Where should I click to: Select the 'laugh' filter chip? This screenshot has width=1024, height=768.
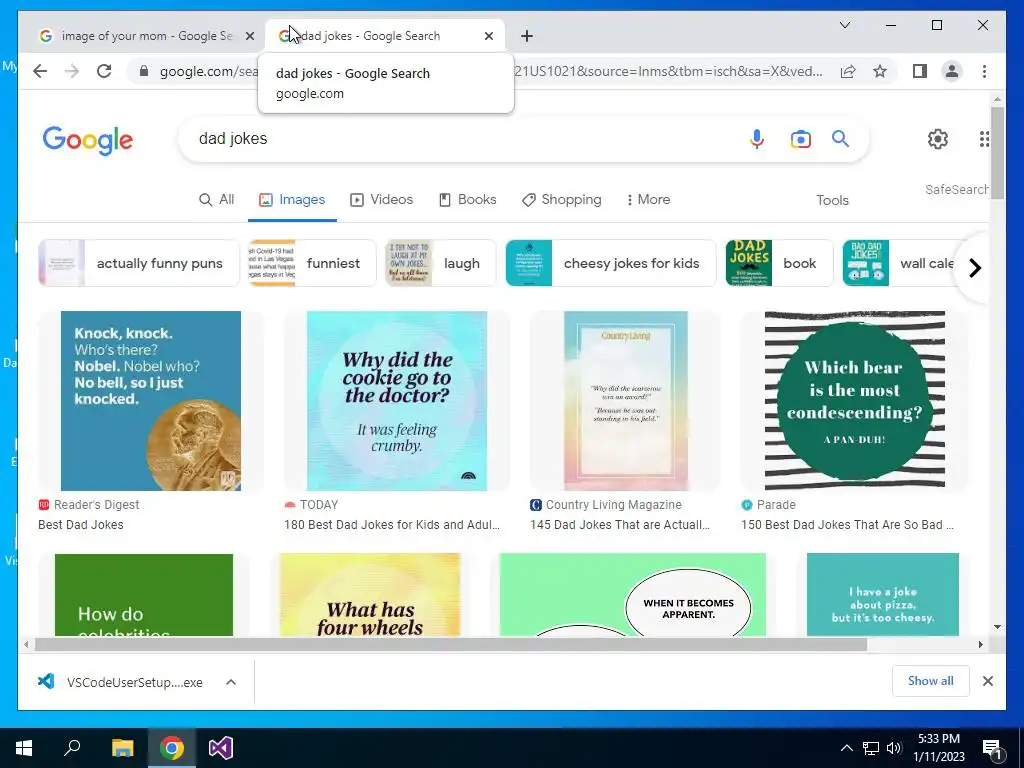coord(440,263)
